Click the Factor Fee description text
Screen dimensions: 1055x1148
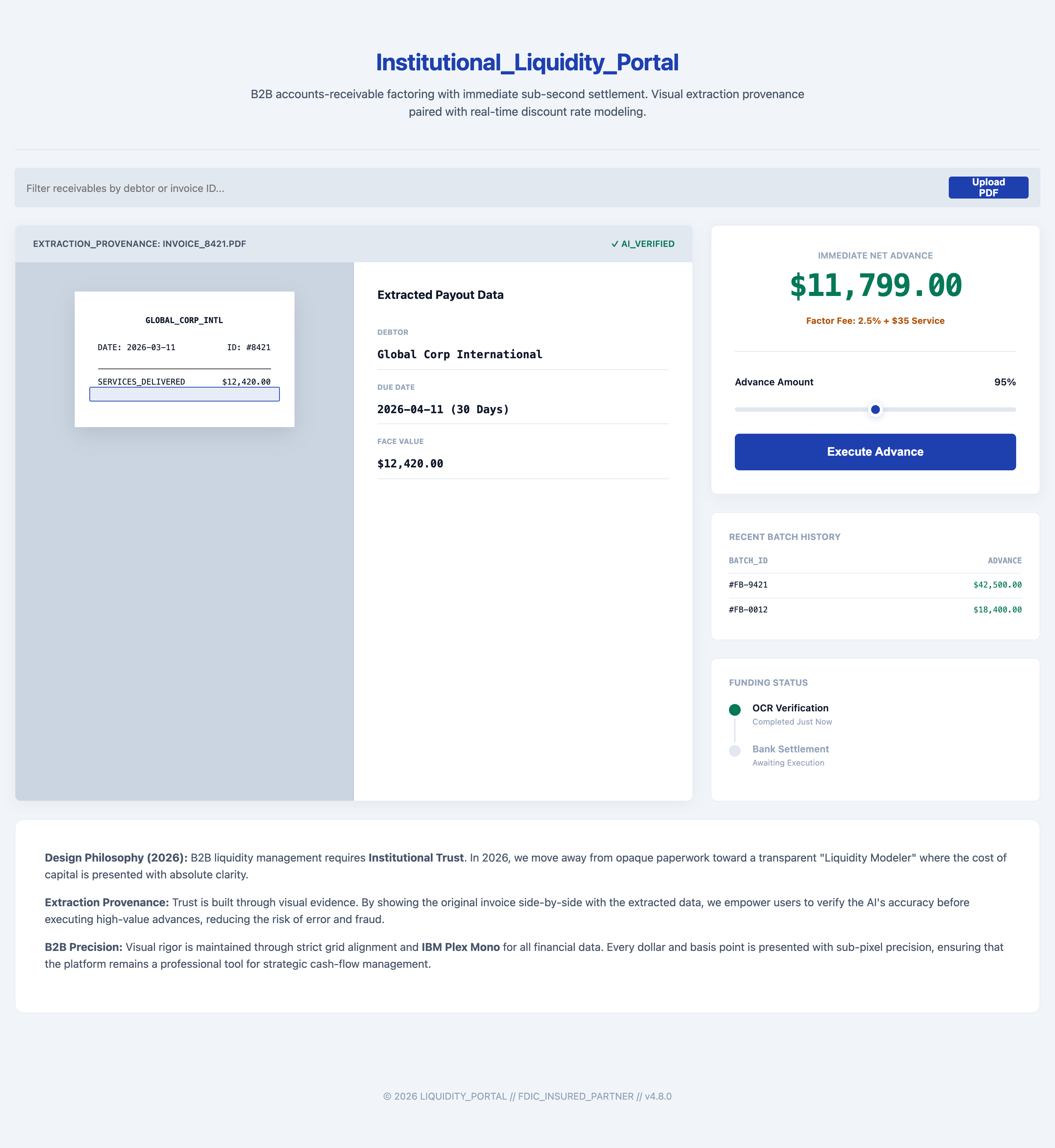[x=875, y=321]
